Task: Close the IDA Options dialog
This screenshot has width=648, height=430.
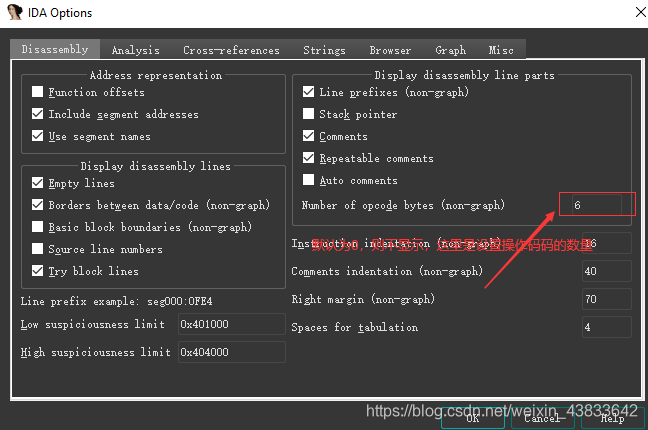Action: click(641, 12)
